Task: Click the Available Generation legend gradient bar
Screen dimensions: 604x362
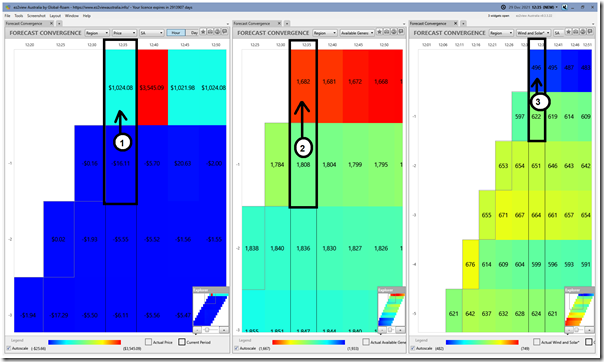Action: 309,342
